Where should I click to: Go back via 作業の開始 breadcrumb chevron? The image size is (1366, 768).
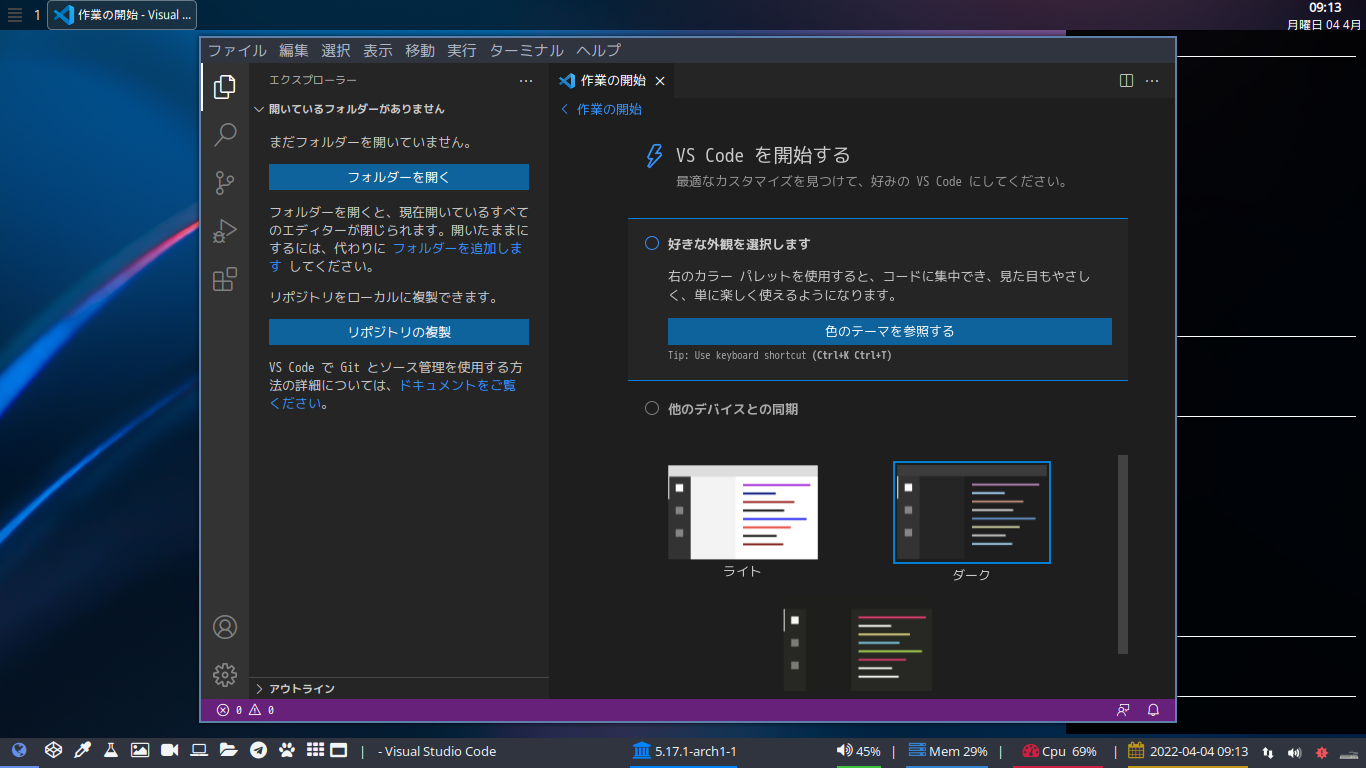click(x=565, y=109)
